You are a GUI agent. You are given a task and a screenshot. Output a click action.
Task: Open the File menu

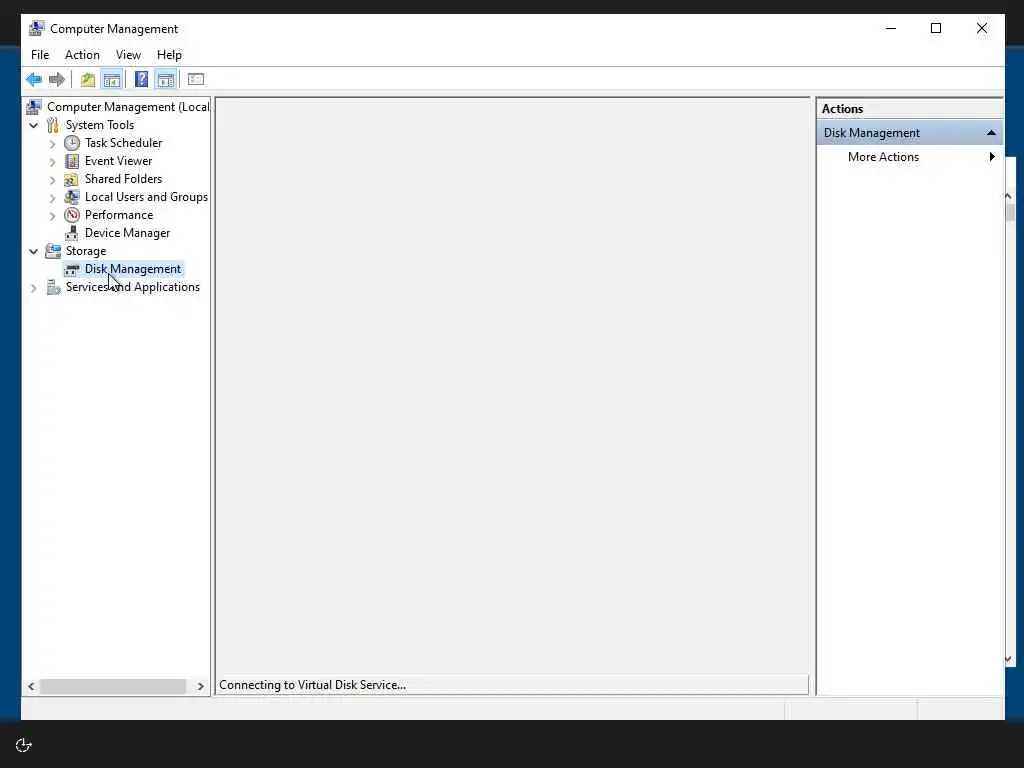pos(40,55)
